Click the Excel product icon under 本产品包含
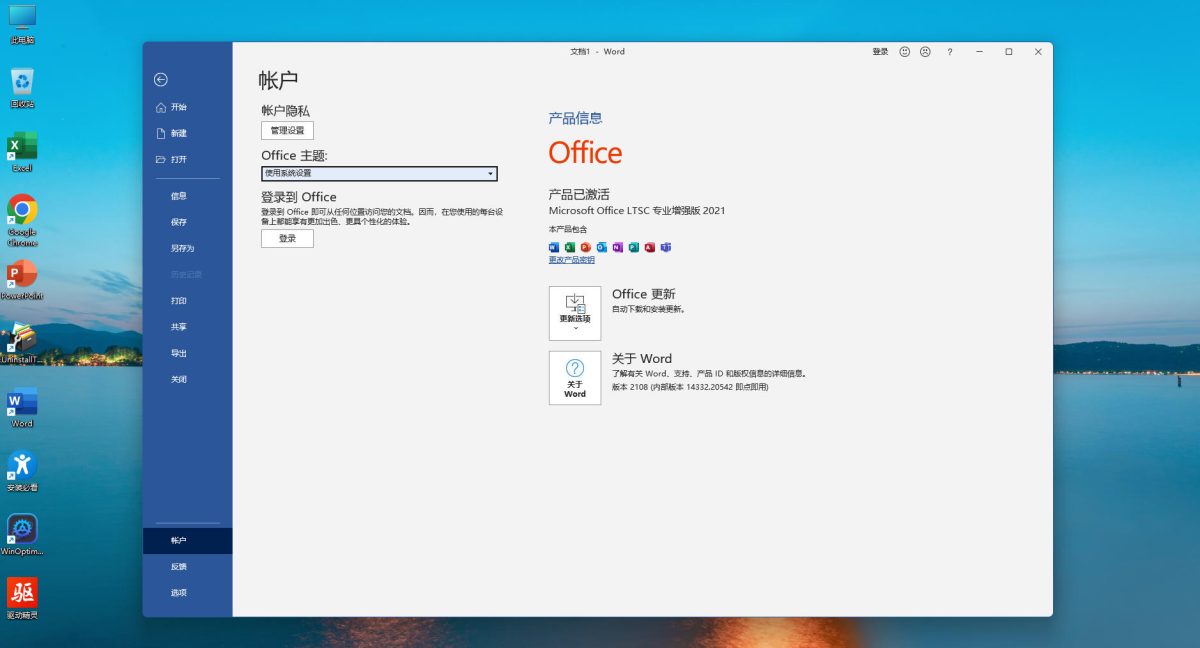 click(570, 247)
